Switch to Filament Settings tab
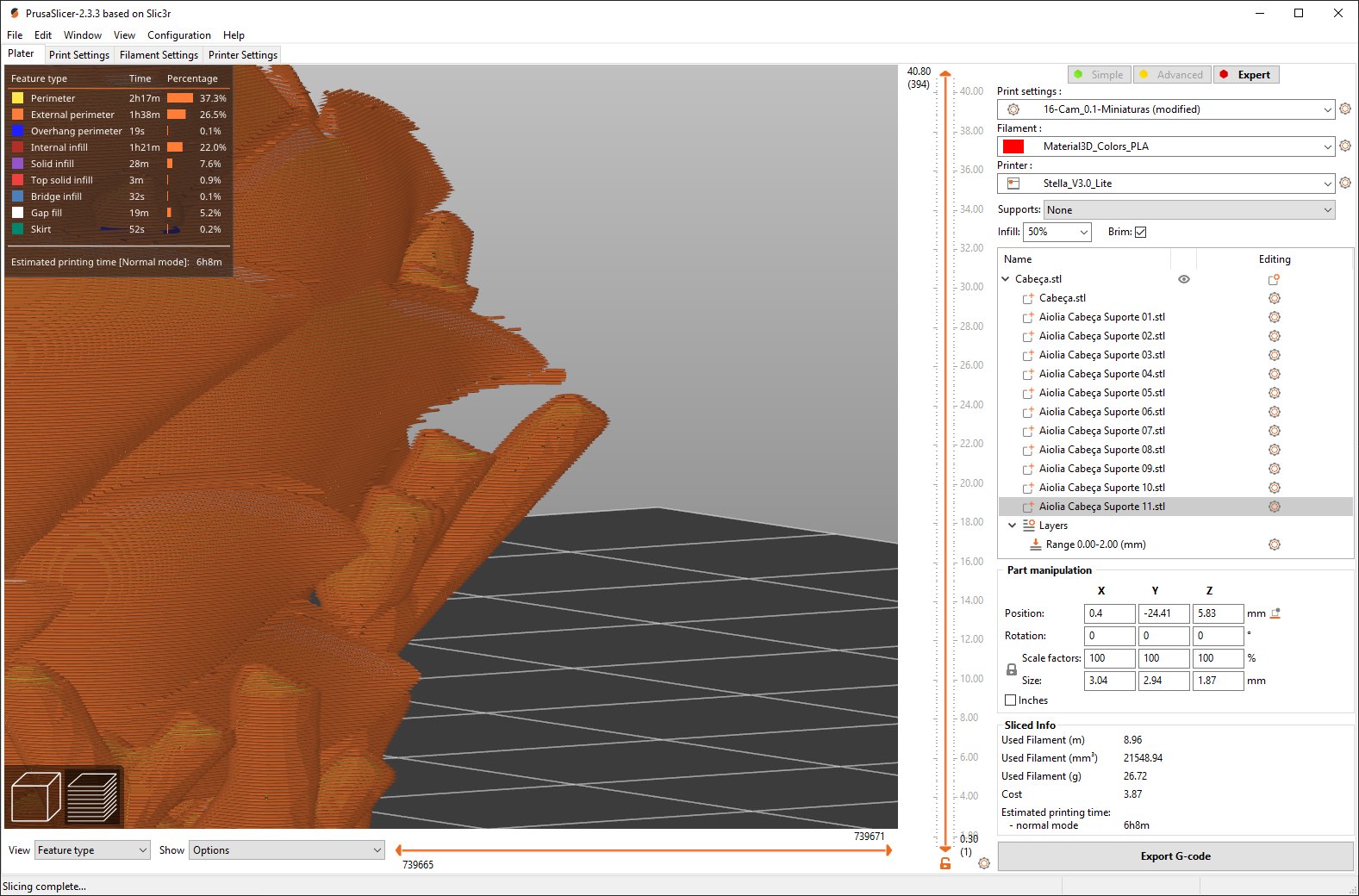Image resolution: width=1359 pixels, height=896 pixels. 159,55
